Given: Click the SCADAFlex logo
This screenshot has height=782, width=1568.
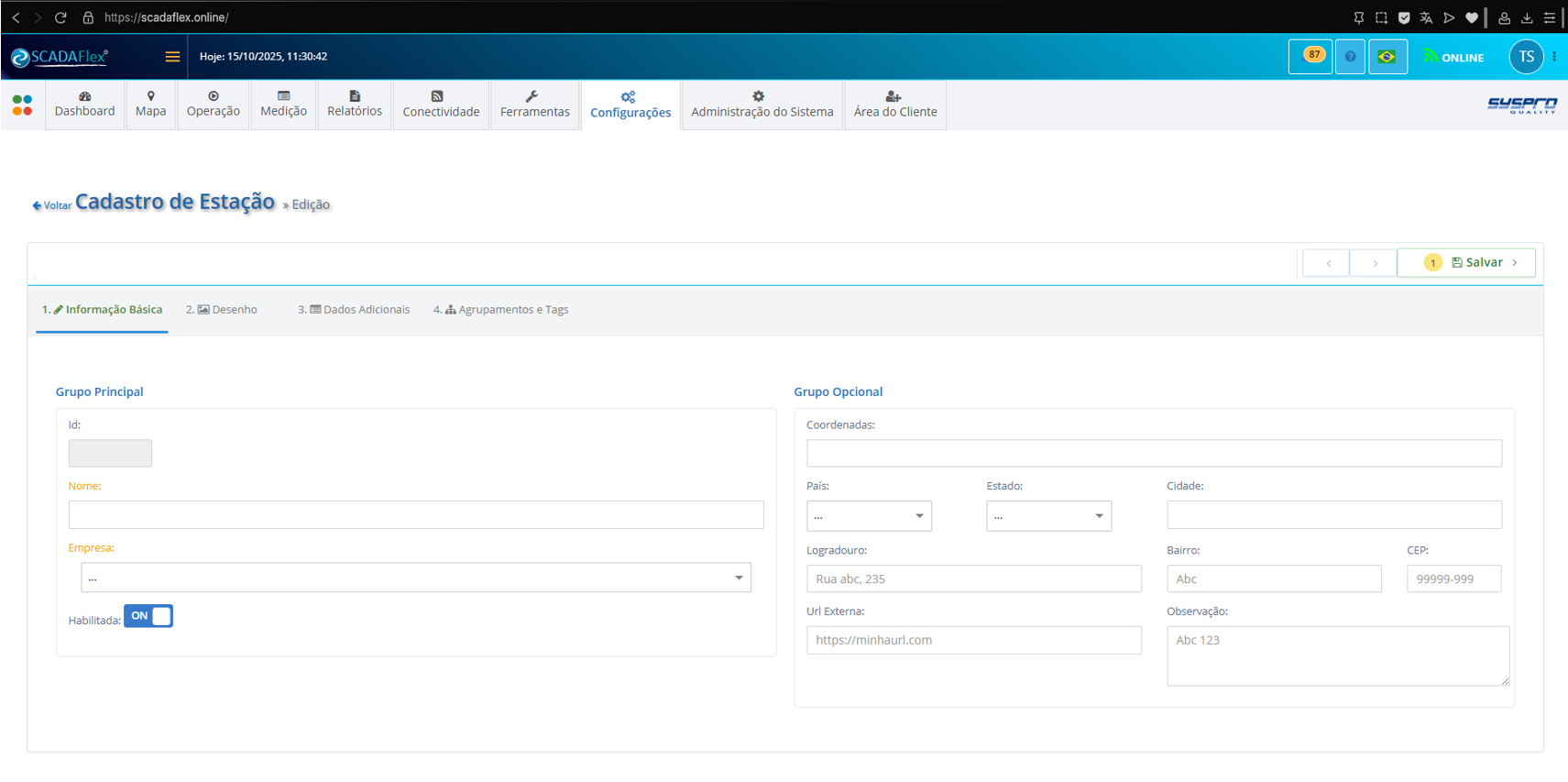Looking at the screenshot, I should tap(60, 57).
